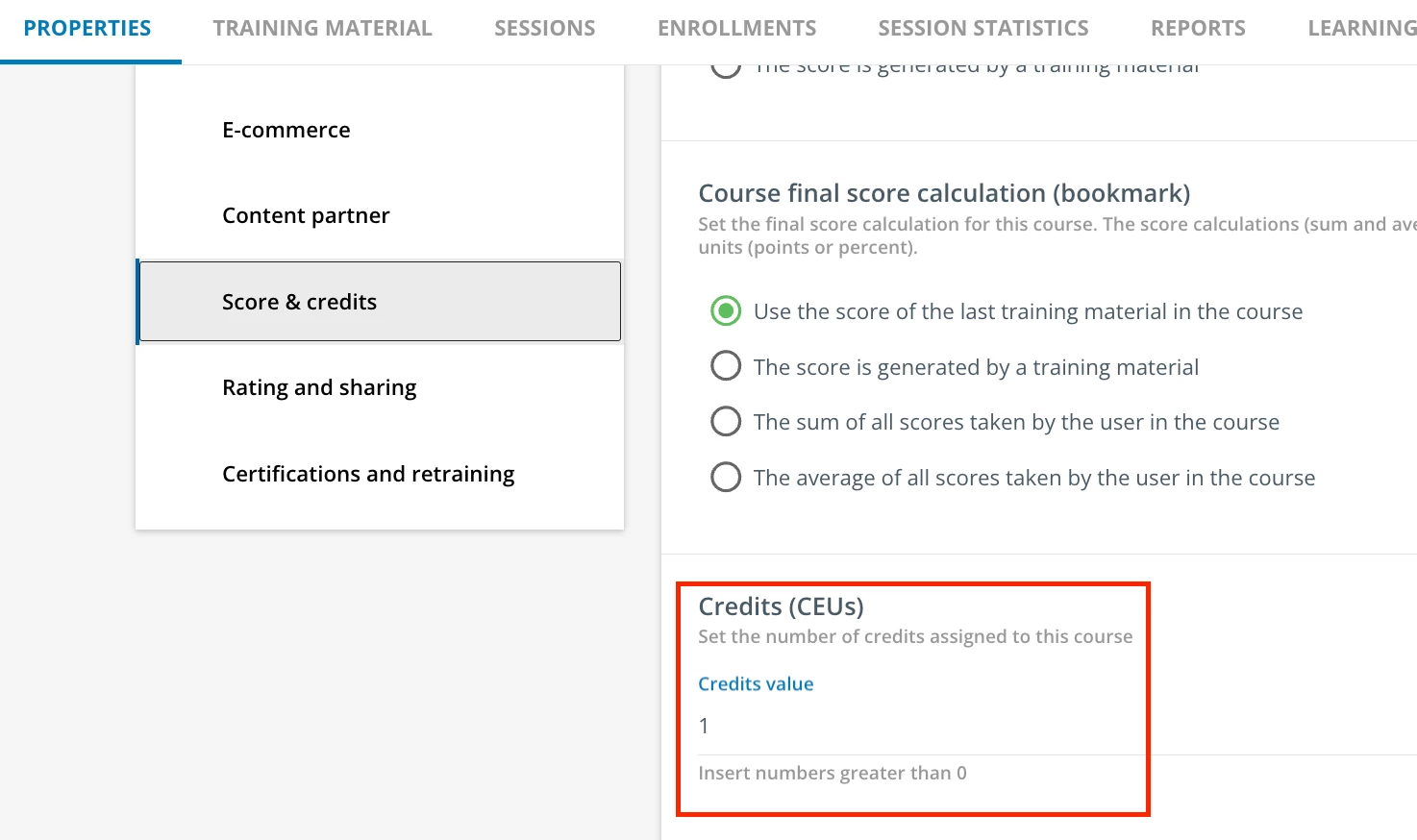Click the 'Credits (CEUs)' section heading

coord(781,606)
